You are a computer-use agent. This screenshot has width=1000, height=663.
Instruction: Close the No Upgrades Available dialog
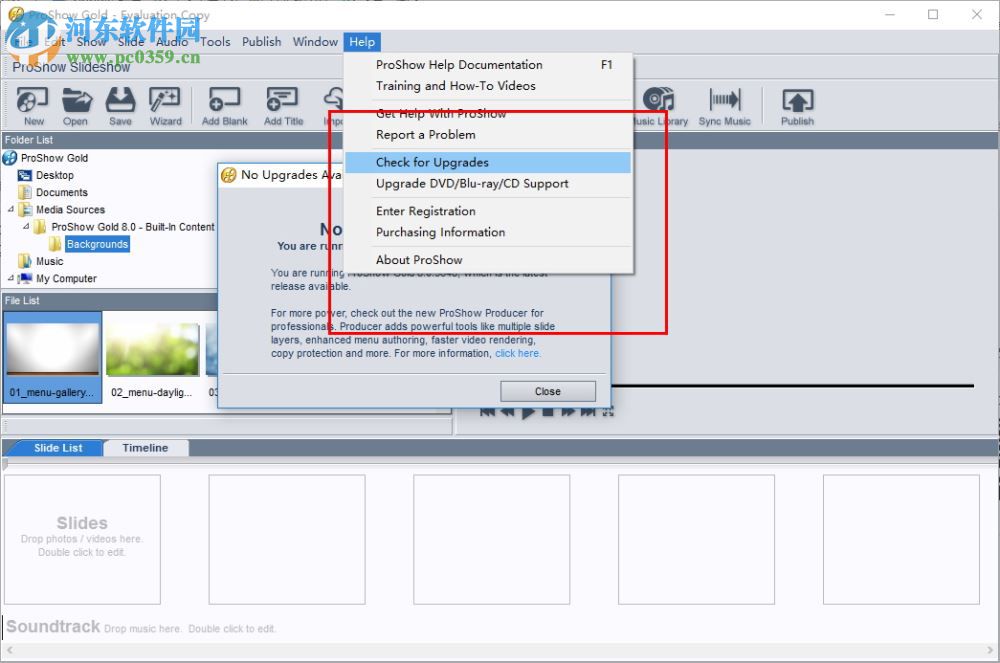pos(548,391)
